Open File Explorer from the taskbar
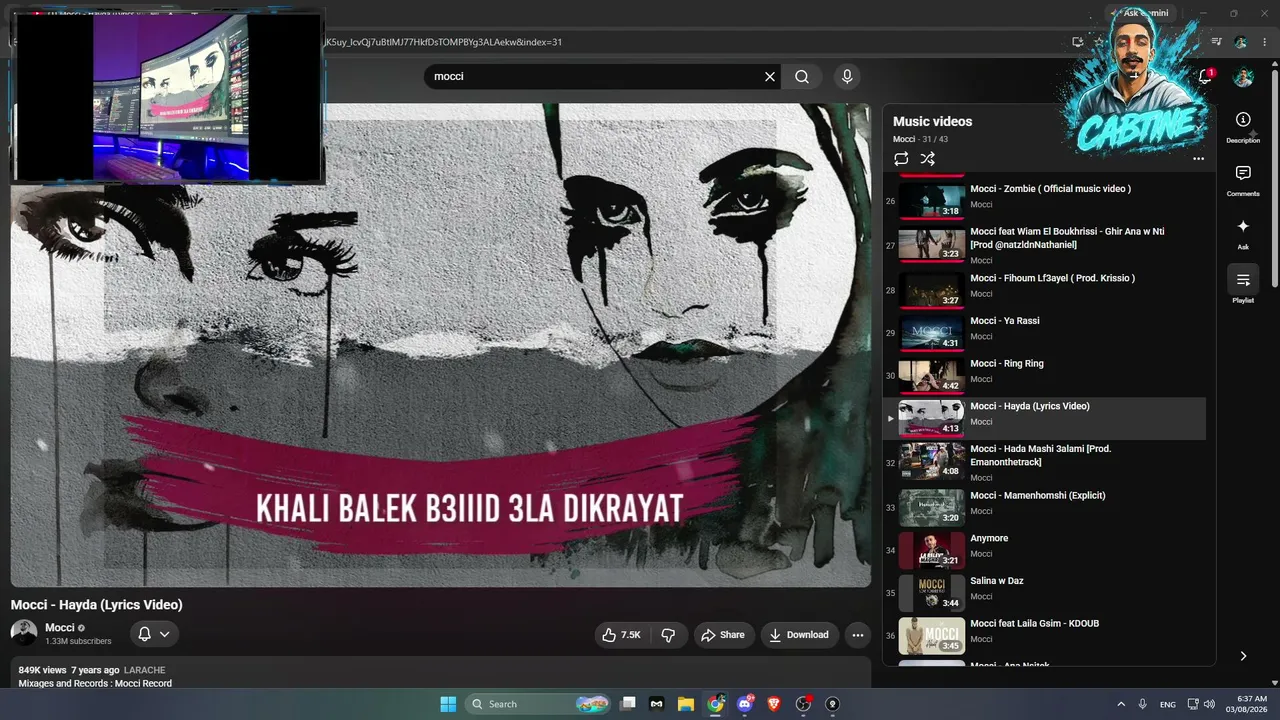The height and width of the screenshot is (720, 1280). pyautogui.click(x=686, y=704)
